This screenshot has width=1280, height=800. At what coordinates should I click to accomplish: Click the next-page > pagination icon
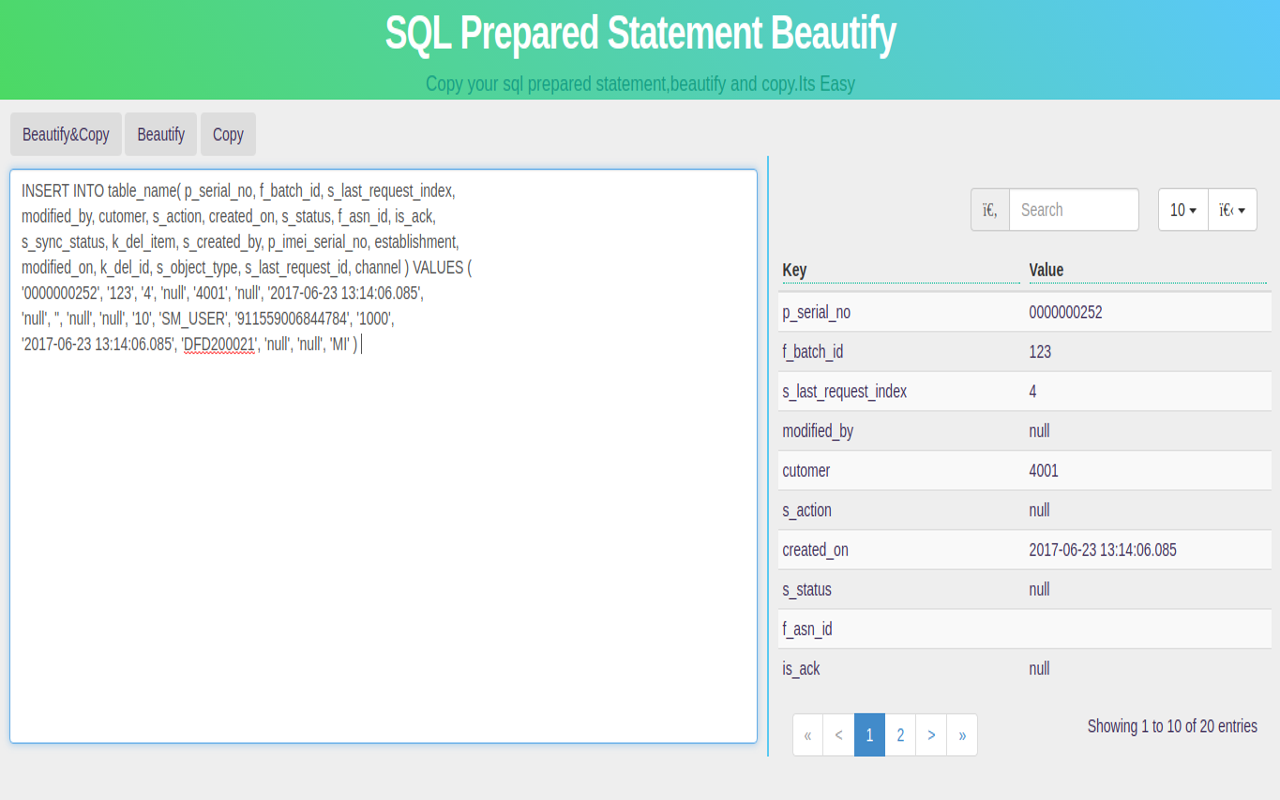coord(931,734)
